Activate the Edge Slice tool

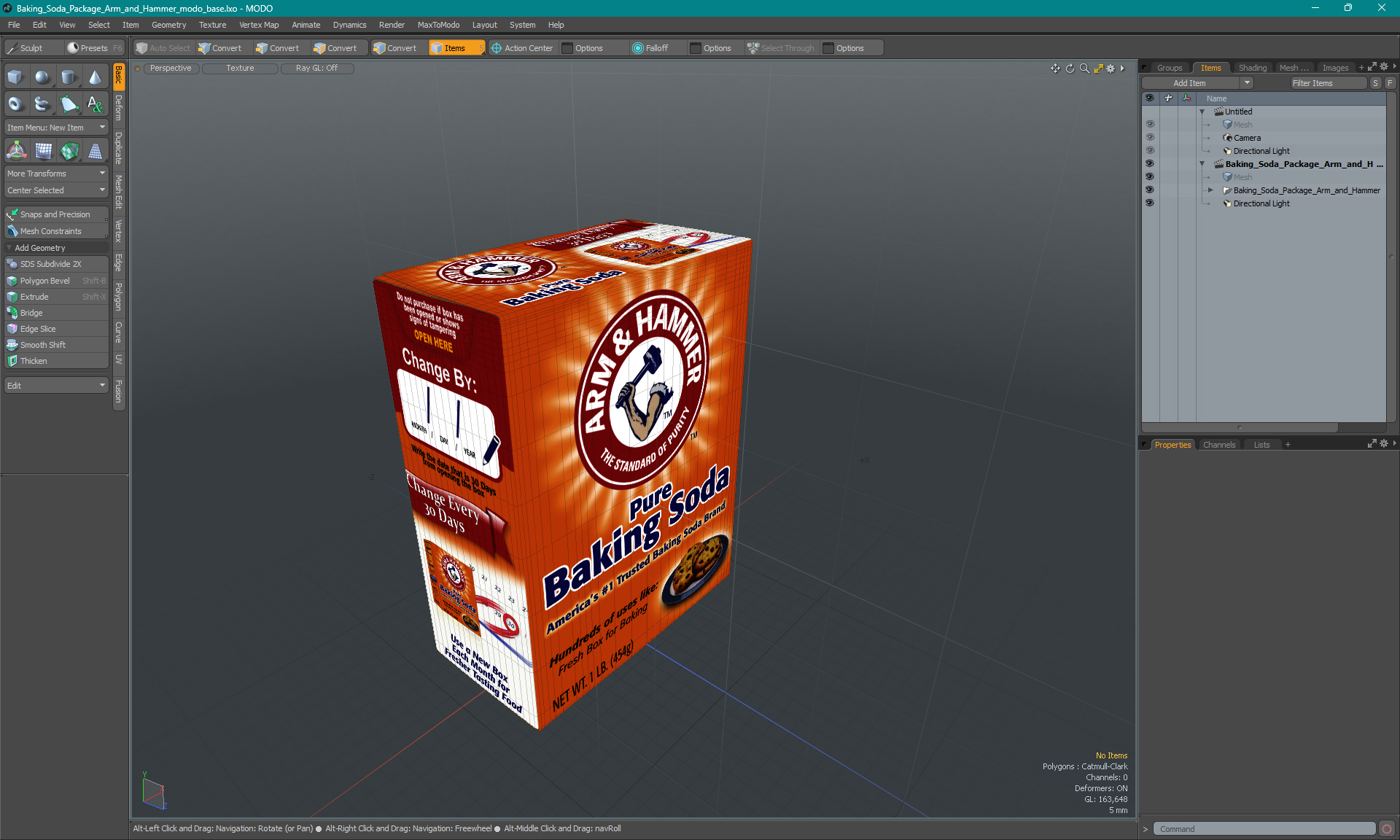pos(56,329)
